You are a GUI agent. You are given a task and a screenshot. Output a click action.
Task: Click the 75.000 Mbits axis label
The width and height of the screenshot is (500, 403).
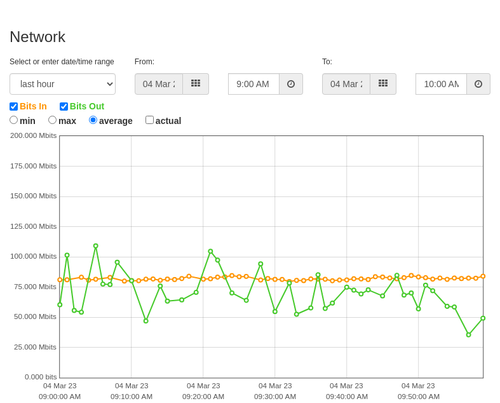tap(35, 287)
